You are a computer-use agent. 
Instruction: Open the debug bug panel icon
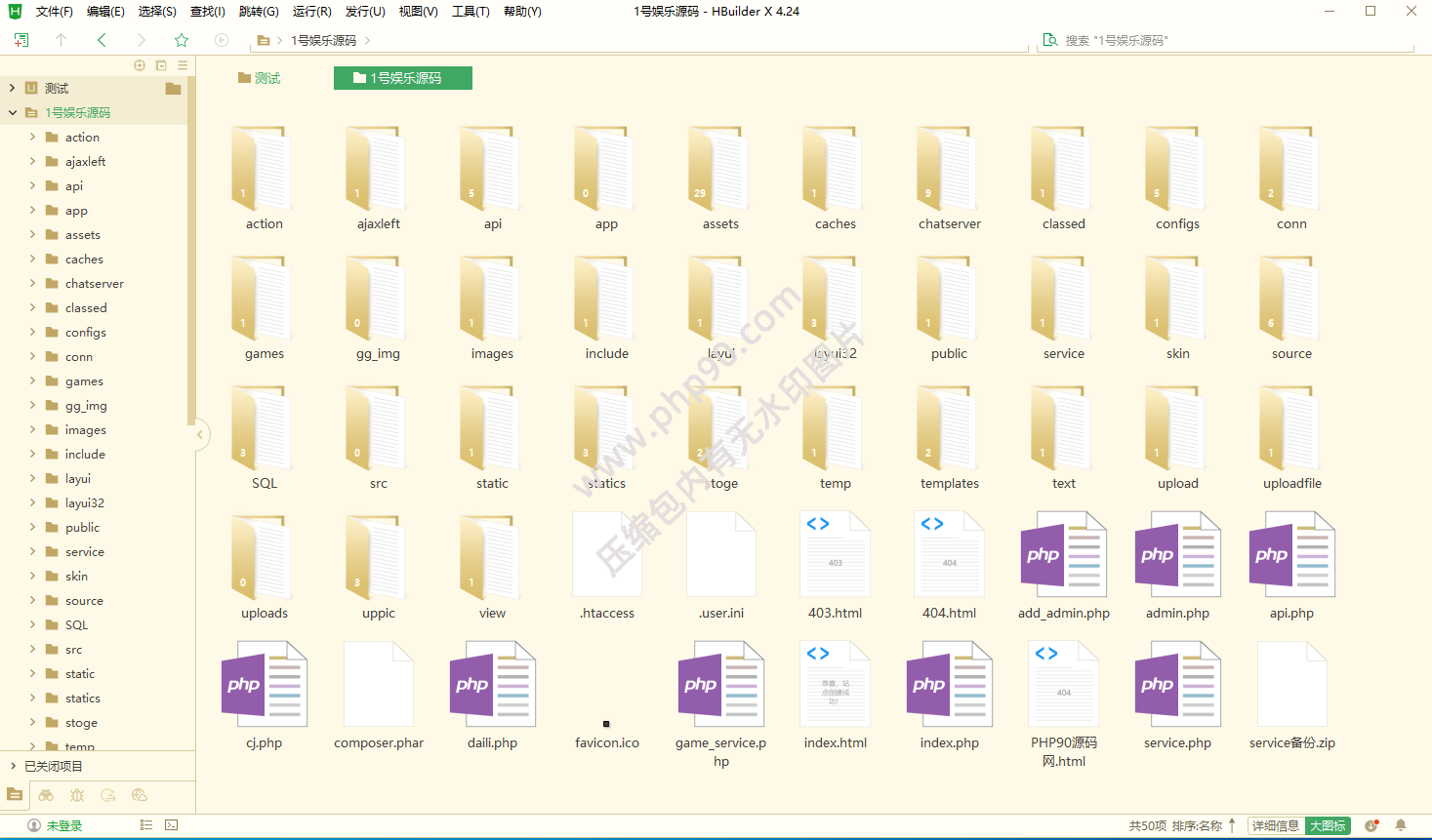77,795
